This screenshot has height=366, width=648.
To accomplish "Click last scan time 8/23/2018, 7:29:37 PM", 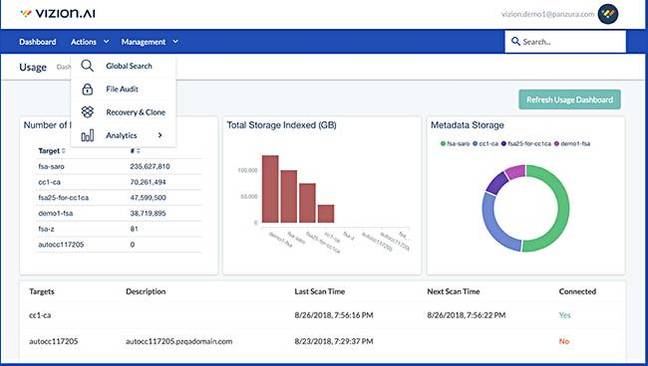I will [x=334, y=341].
